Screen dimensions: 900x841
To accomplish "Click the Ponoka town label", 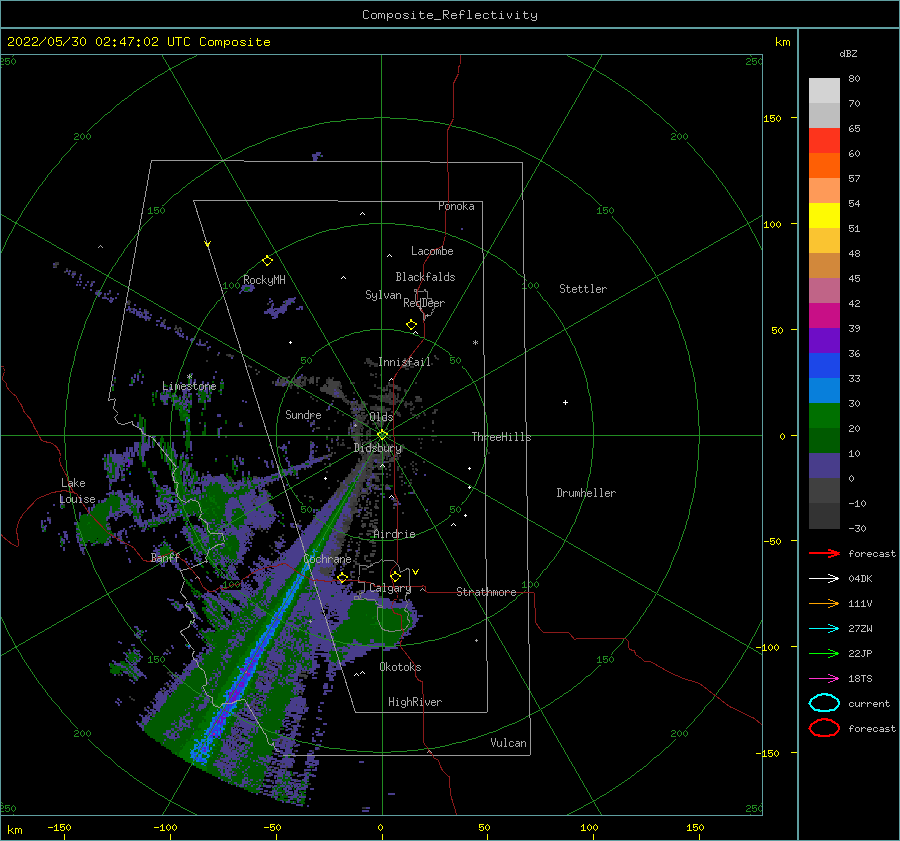I will (x=456, y=206).
